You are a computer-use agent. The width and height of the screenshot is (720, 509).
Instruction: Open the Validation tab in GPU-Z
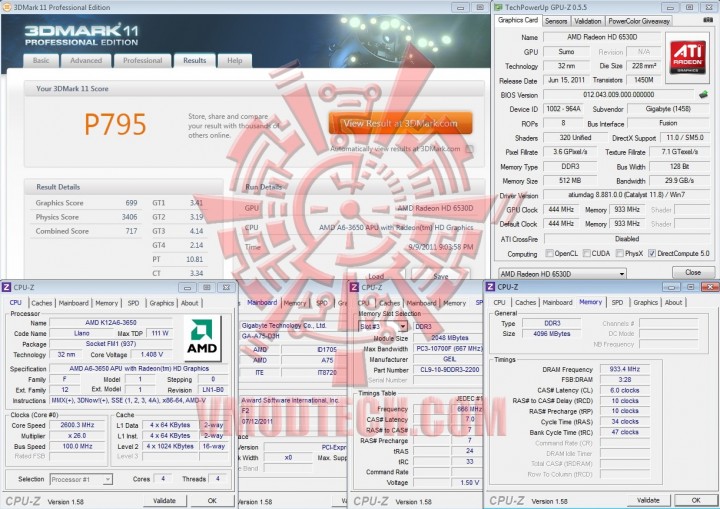(587, 21)
